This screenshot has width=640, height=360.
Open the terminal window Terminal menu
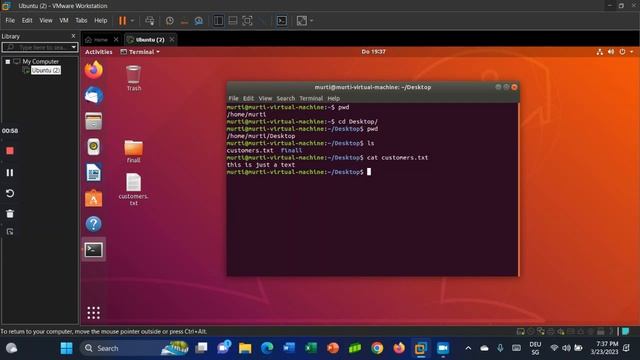(x=311, y=98)
